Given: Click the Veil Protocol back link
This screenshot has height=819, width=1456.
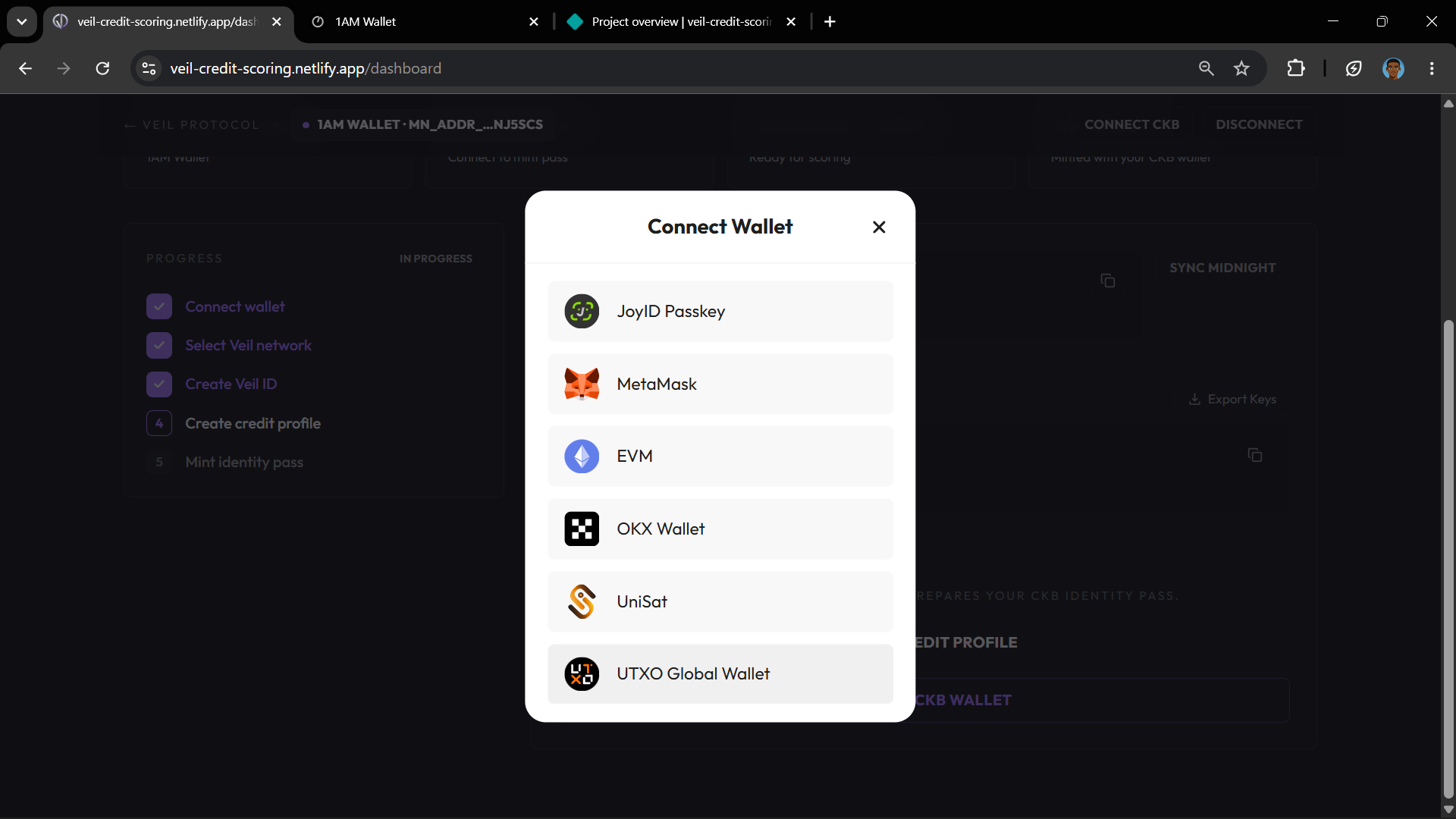Looking at the screenshot, I should 192,124.
